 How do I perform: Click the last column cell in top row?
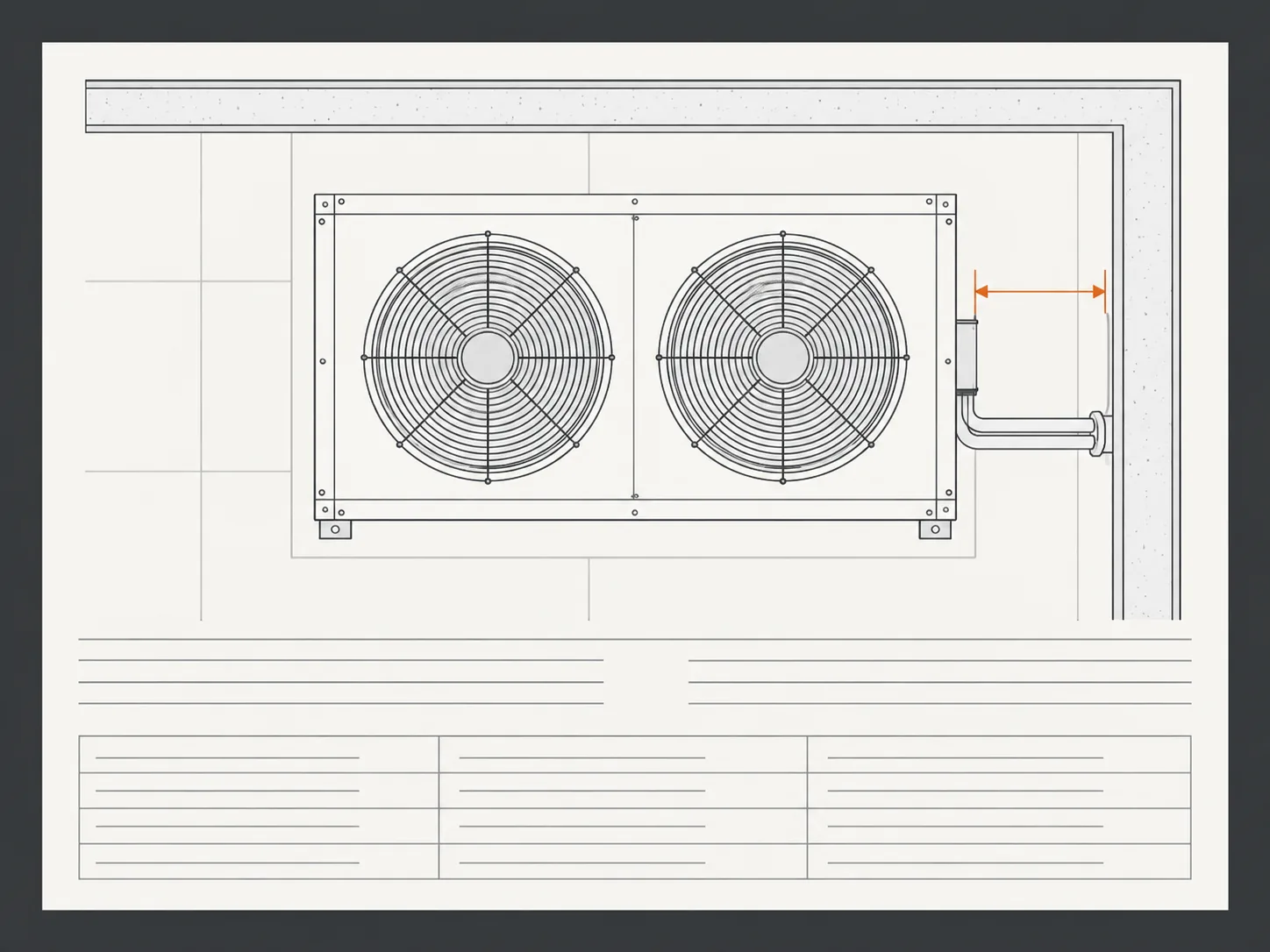tap(999, 755)
